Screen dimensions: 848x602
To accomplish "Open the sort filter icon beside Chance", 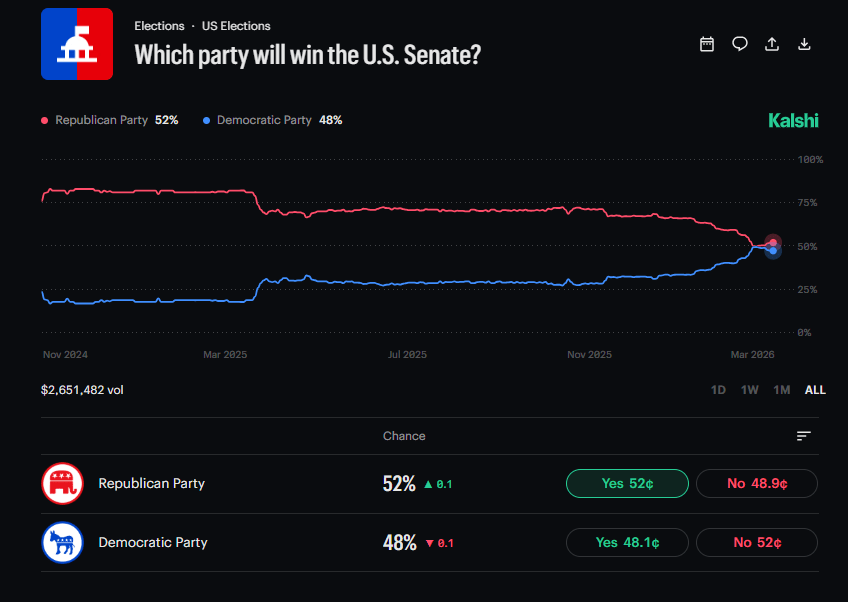I will coord(803,436).
